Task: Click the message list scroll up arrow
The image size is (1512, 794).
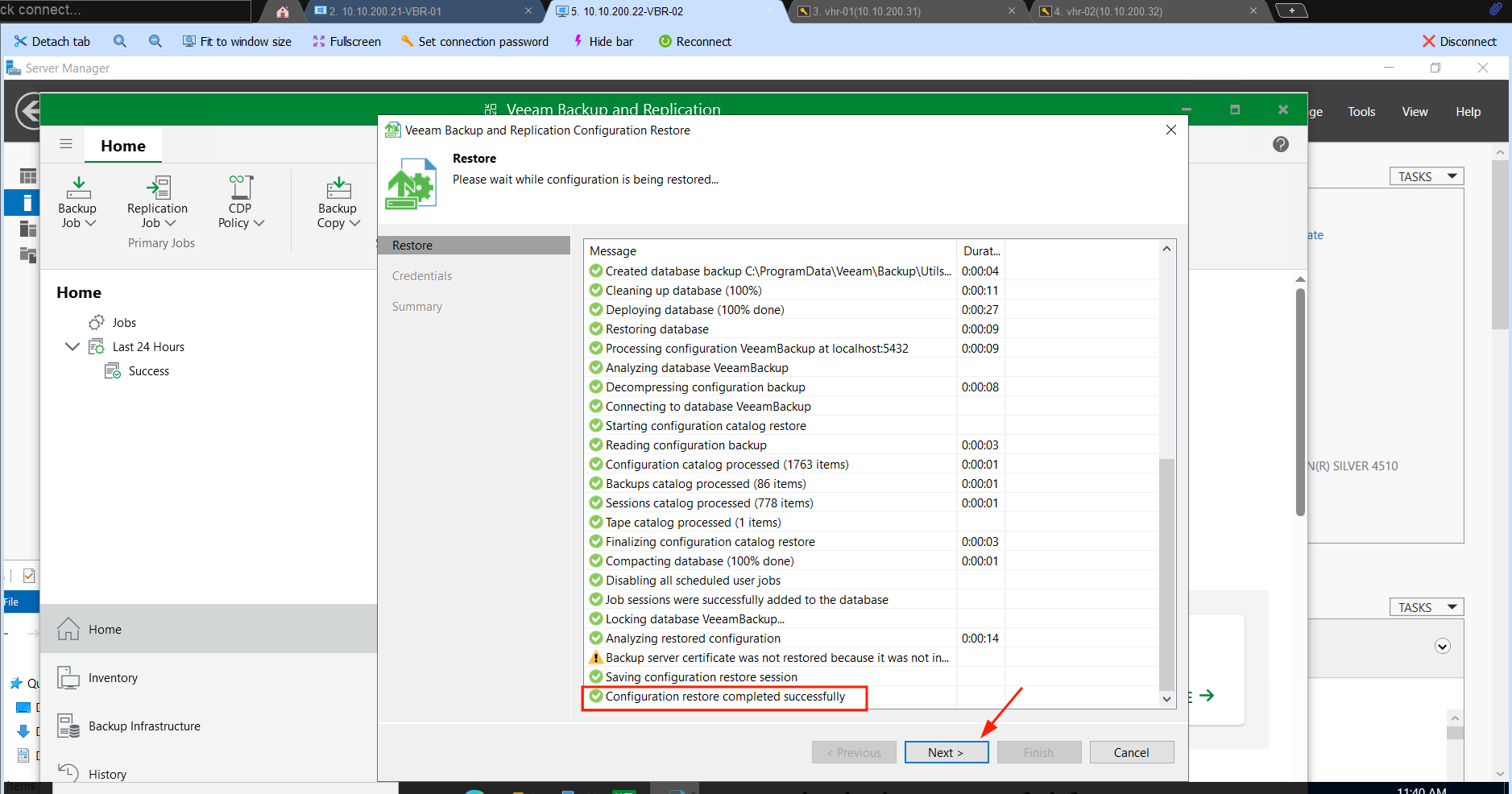Action: tap(1166, 249)
